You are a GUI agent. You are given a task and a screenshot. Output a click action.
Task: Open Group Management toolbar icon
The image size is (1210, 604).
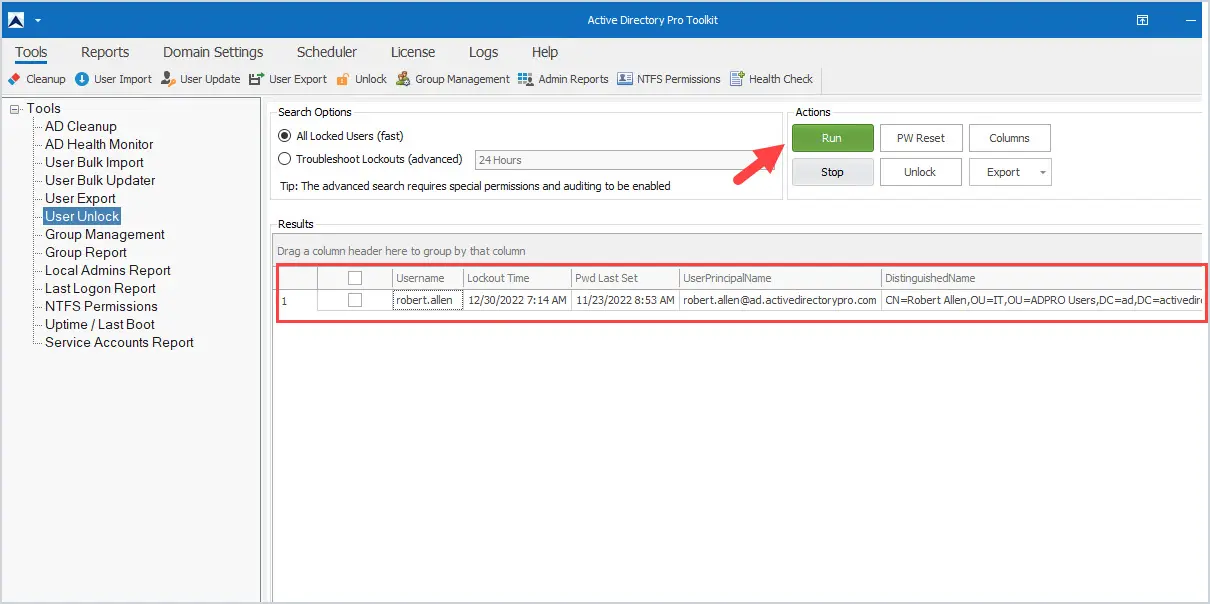click(403, 79)
